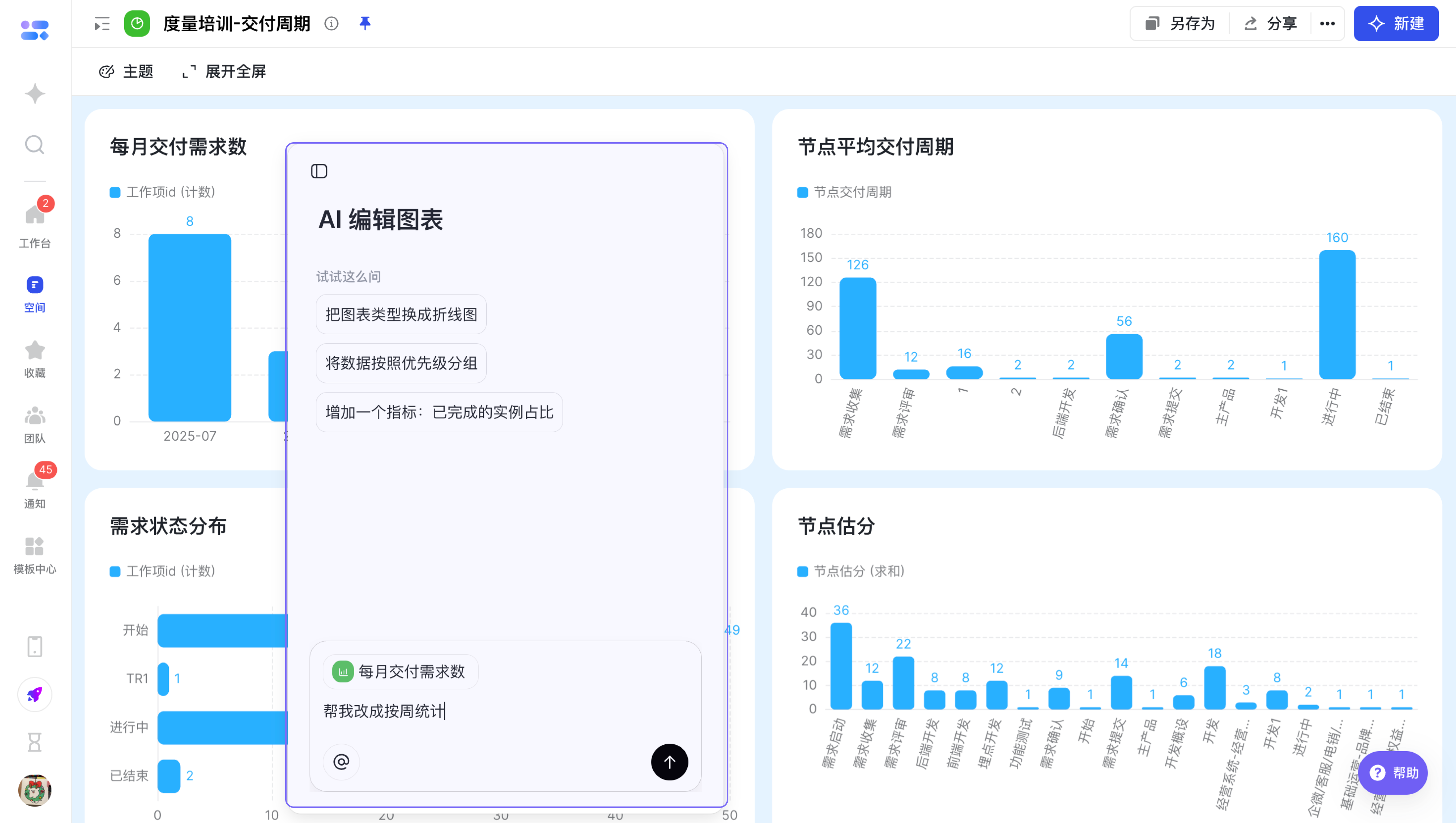This screenshot has height=823, width=1456.
Task: Toggle the navigation tree collapse icon
Action: [102, 24]
